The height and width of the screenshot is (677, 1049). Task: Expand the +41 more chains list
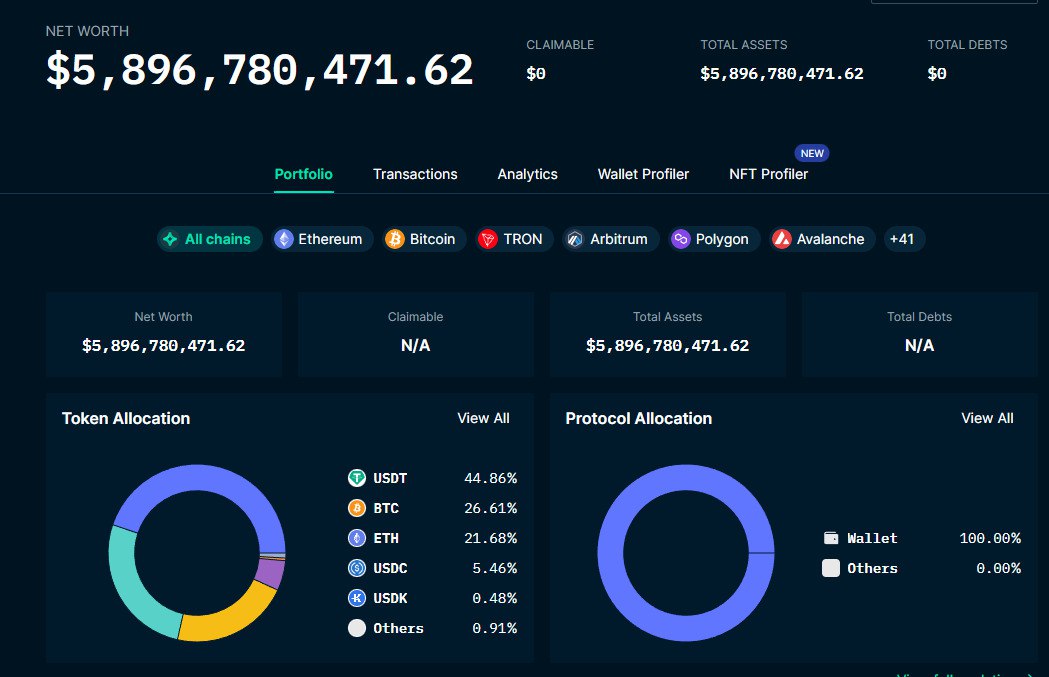click(904, 239)
